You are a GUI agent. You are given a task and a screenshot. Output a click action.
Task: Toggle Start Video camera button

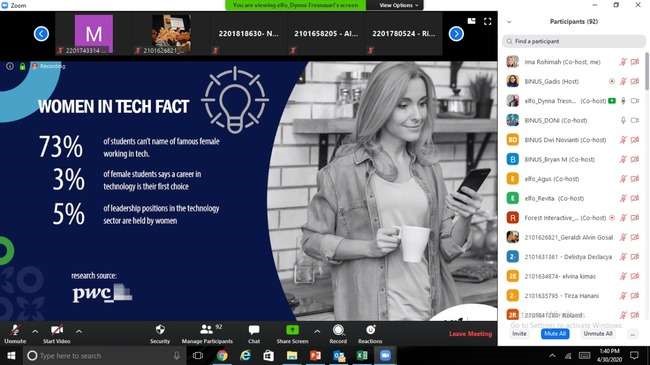pyautogui.click(x=57, y=330)
